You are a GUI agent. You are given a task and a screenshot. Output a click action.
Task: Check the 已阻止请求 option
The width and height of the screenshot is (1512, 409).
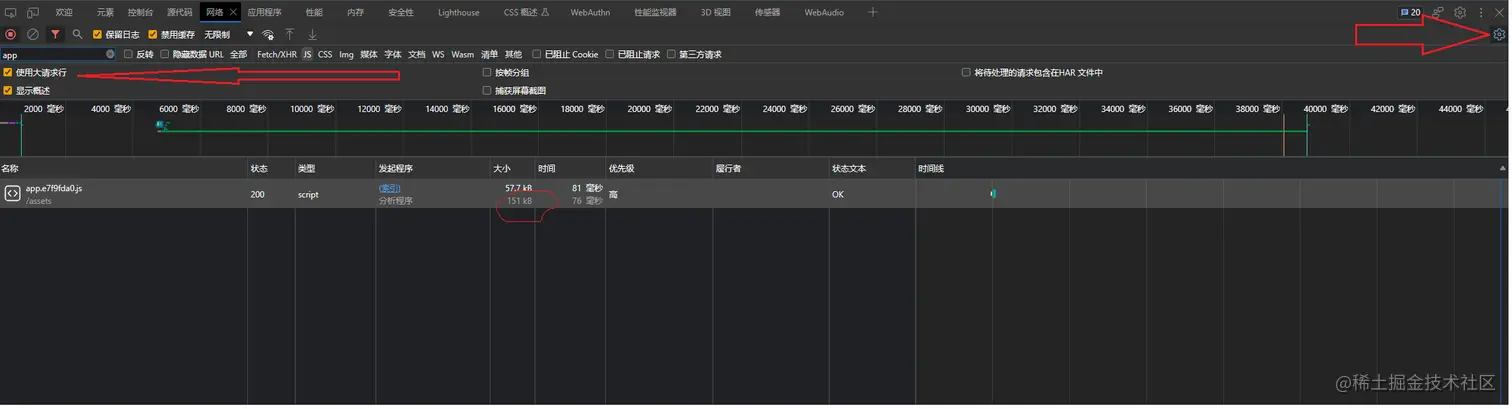(610, 54)
